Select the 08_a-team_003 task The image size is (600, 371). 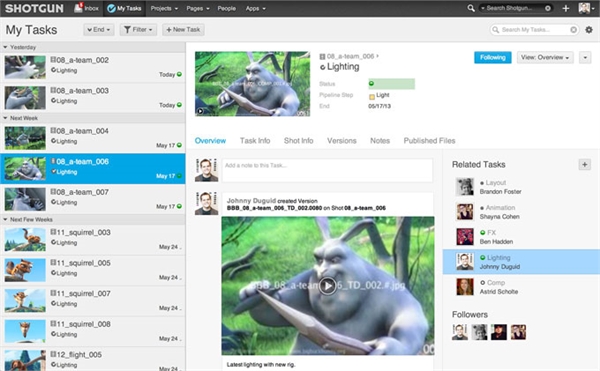point(93,98)
